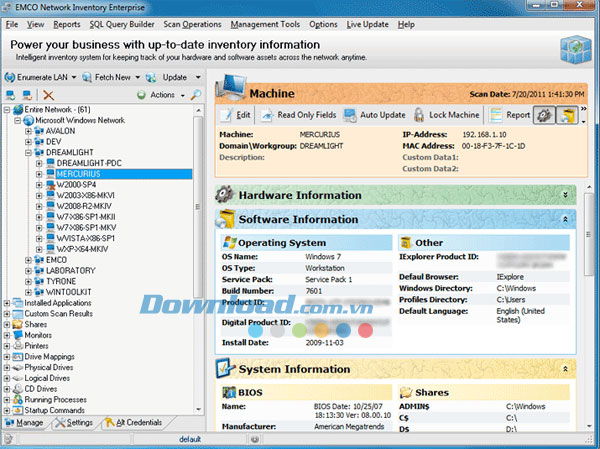Toggle the hardware gear view button
The height and width of the screenshot is (449, 600).
[x=544, y=115]
